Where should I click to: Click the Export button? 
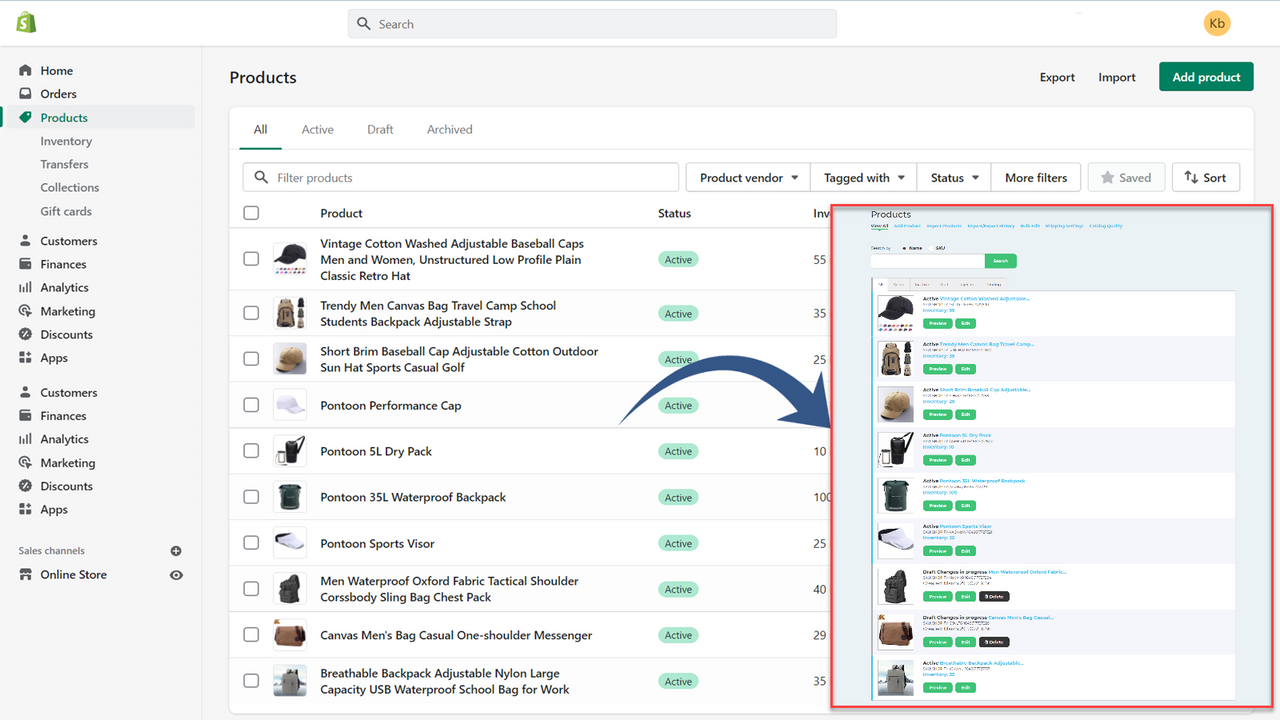tap(1057, 77)
